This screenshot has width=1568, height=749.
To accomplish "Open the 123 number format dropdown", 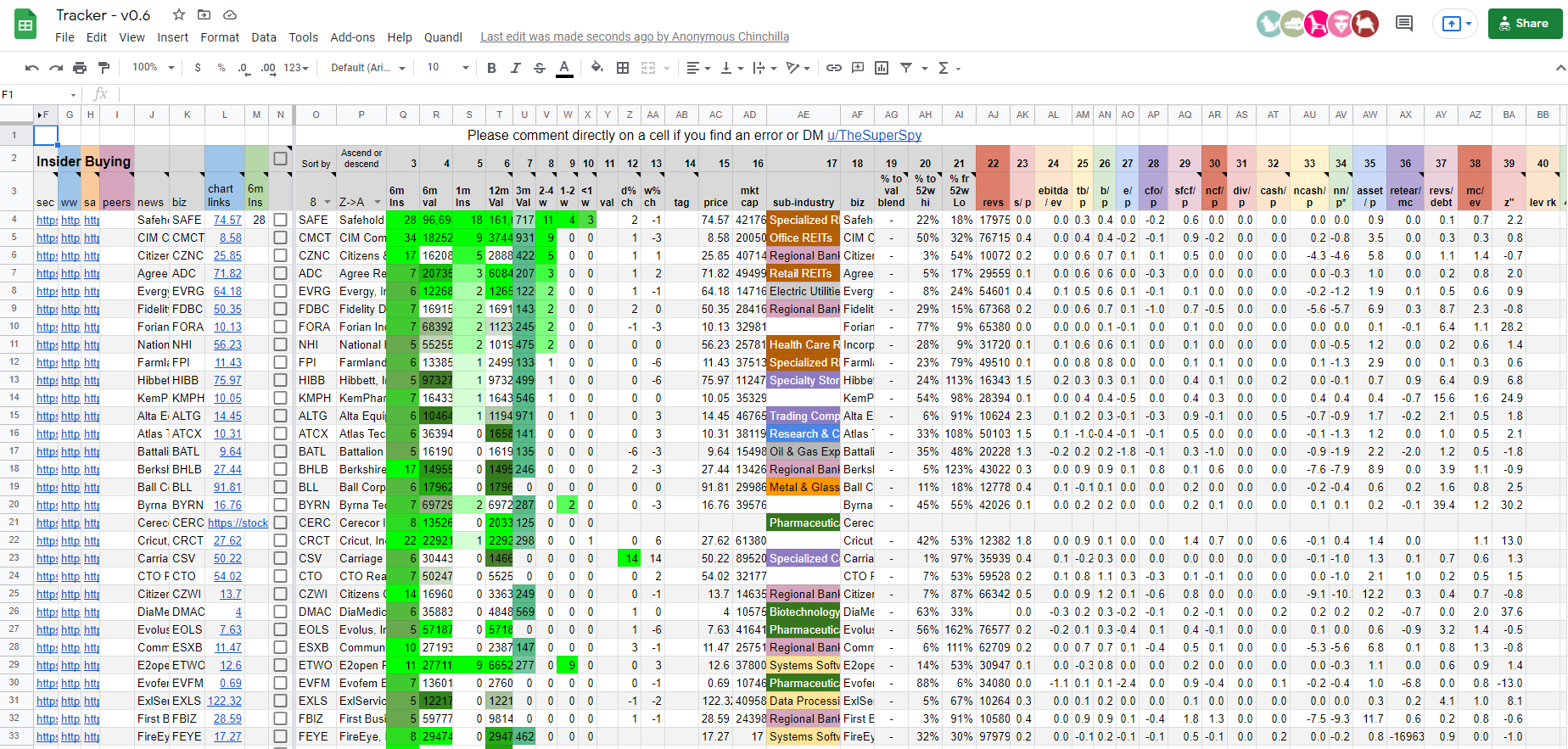I will point(295,68).
